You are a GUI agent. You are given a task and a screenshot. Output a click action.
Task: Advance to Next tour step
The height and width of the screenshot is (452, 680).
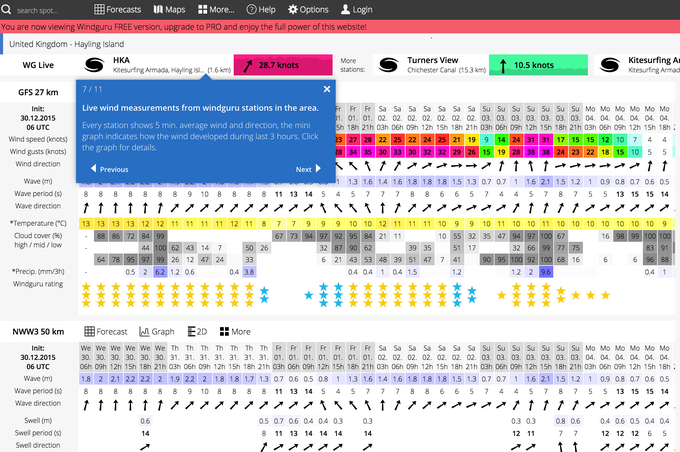point(308,169)
